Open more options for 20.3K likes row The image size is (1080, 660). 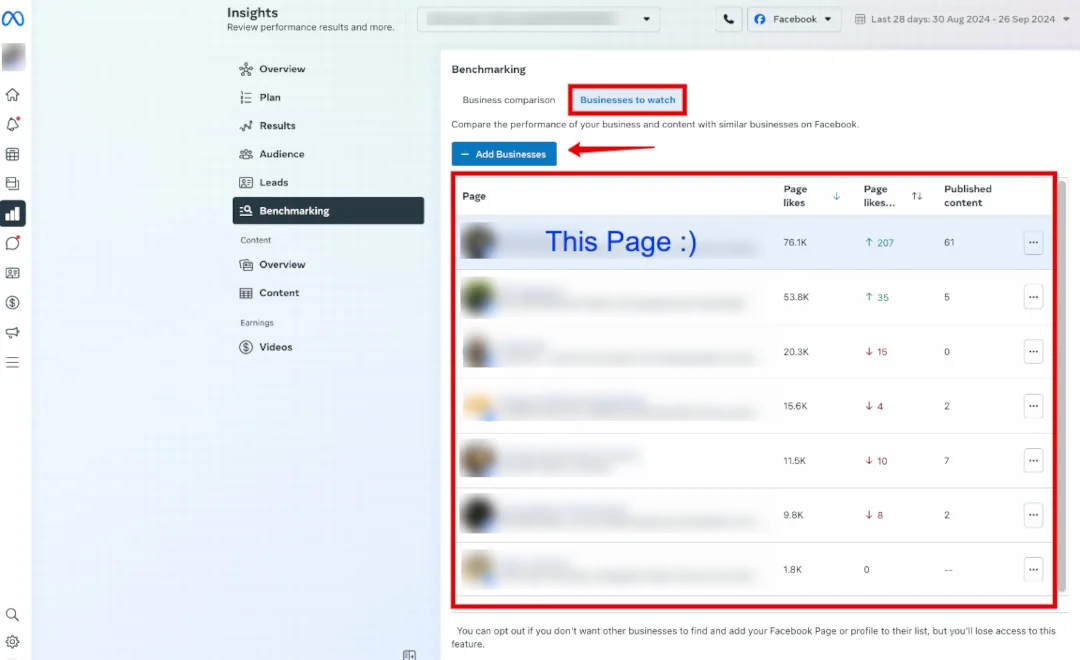click(x=1033, y=351)
